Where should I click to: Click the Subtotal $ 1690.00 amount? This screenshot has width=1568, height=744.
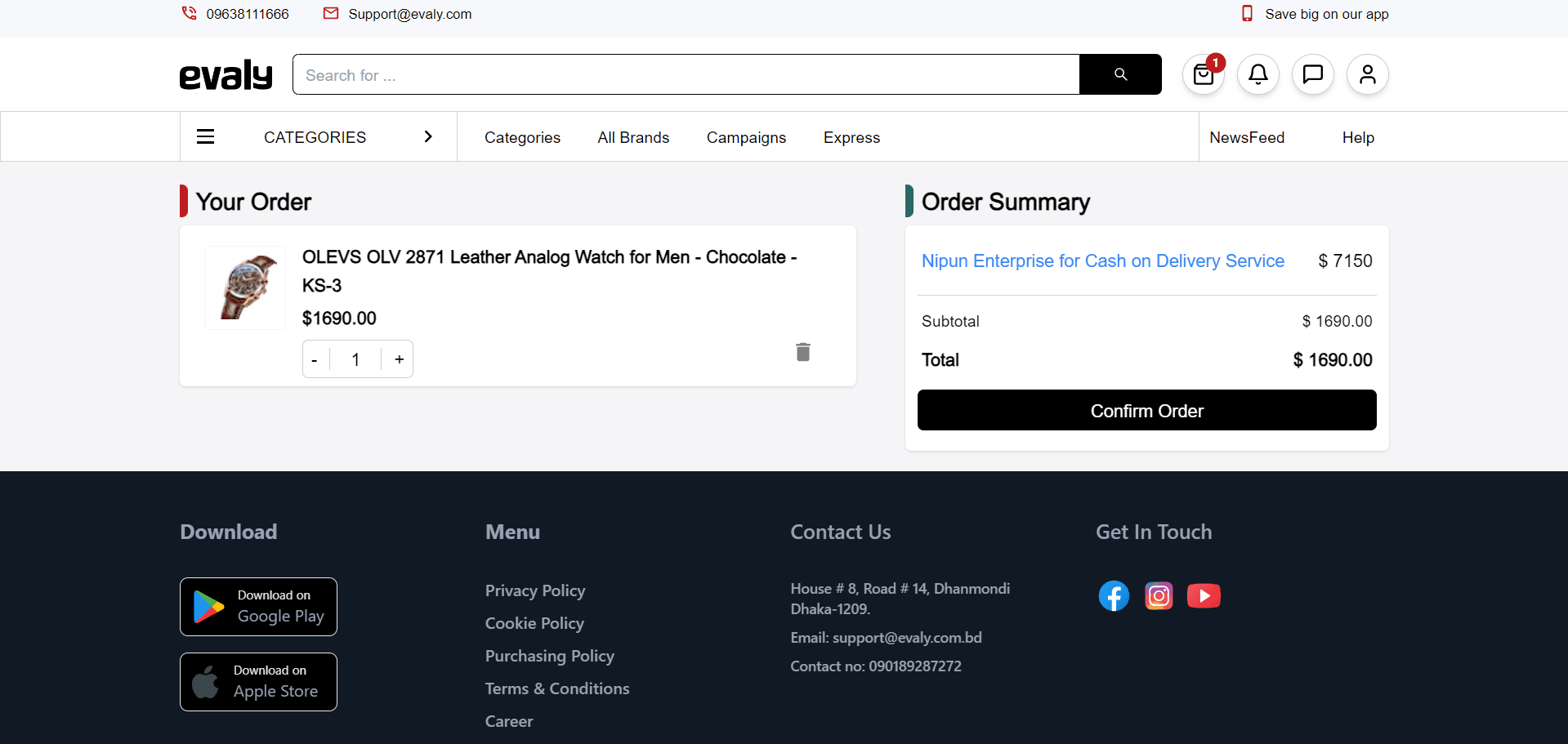pyautogui.click(x=1337, y=321)
